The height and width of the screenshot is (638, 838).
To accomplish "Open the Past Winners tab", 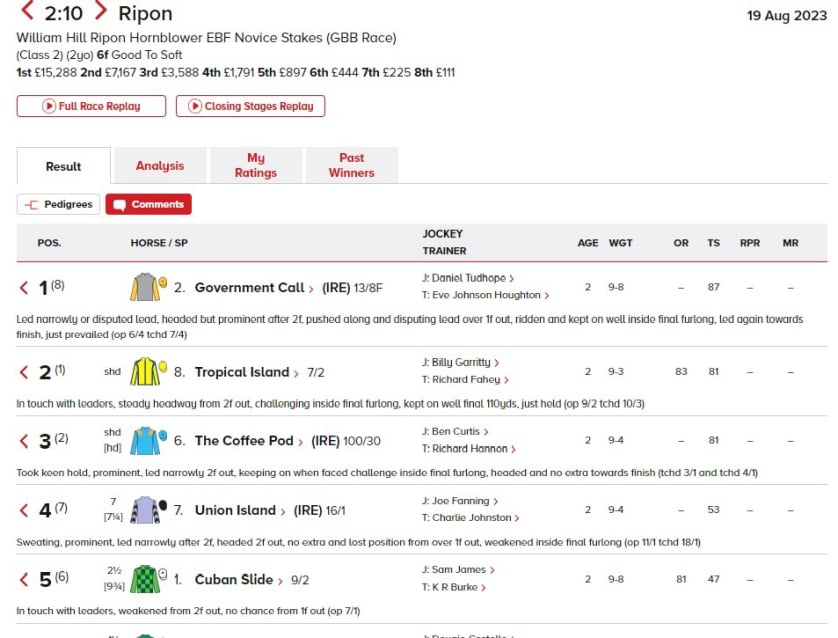I will pos(351,165).
